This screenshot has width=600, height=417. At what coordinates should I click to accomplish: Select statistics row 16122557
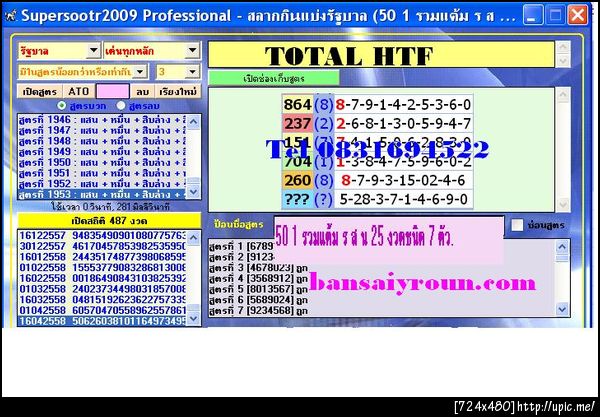point(102,235)
